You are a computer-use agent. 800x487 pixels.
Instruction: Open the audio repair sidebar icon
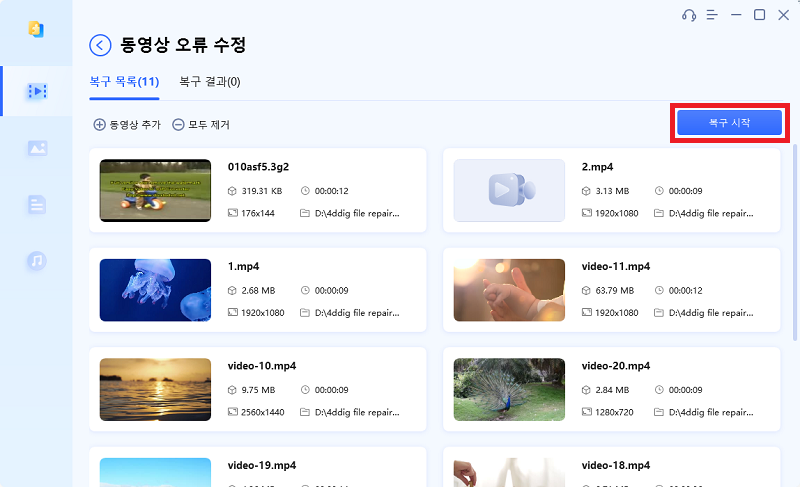(x=37, y=261)
